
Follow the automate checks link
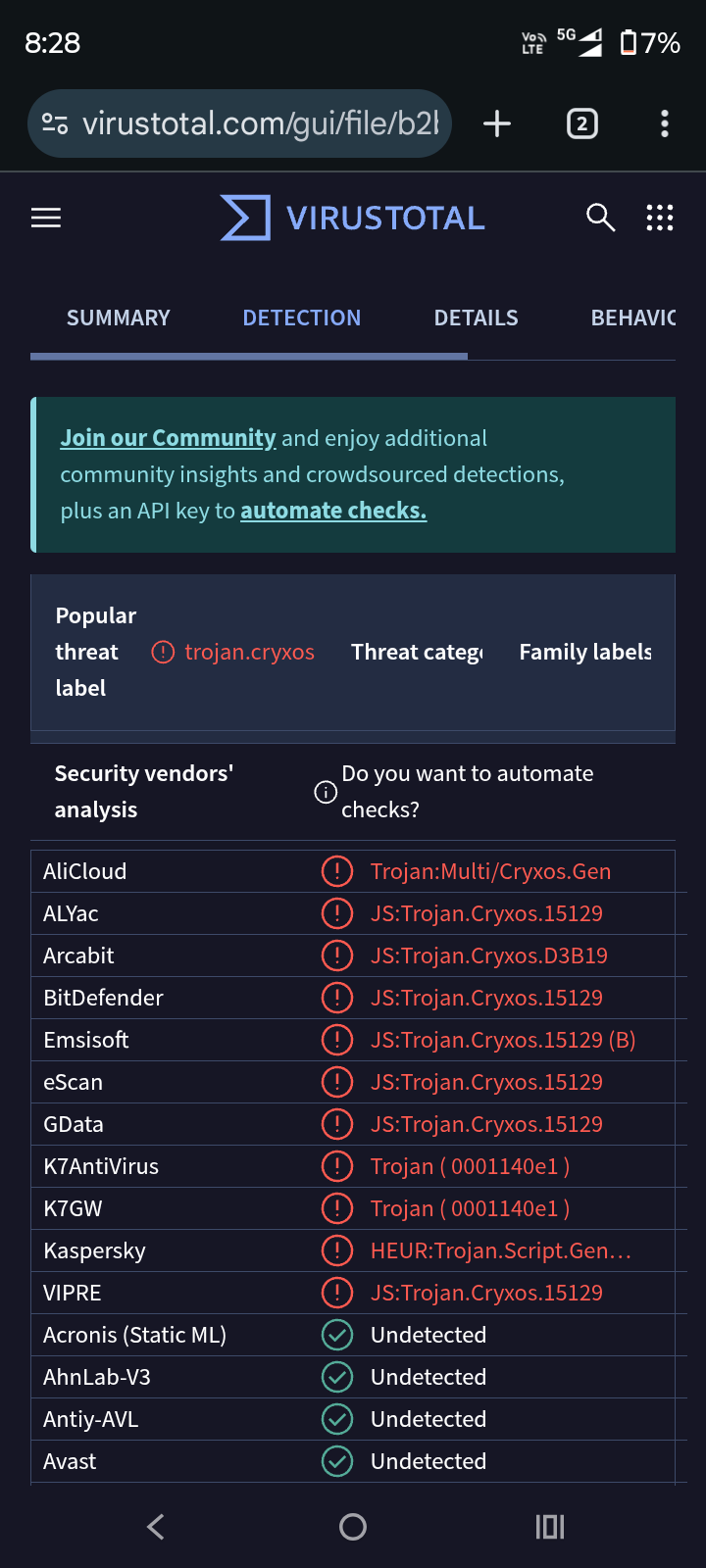(333, 511)
